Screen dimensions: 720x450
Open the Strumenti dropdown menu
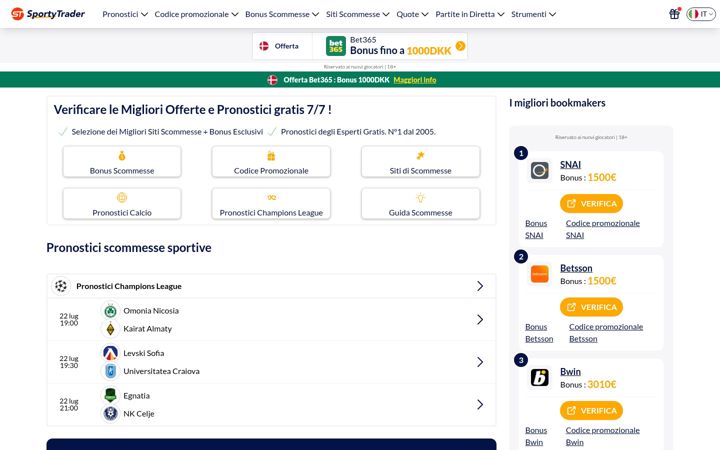click(534, 14)
